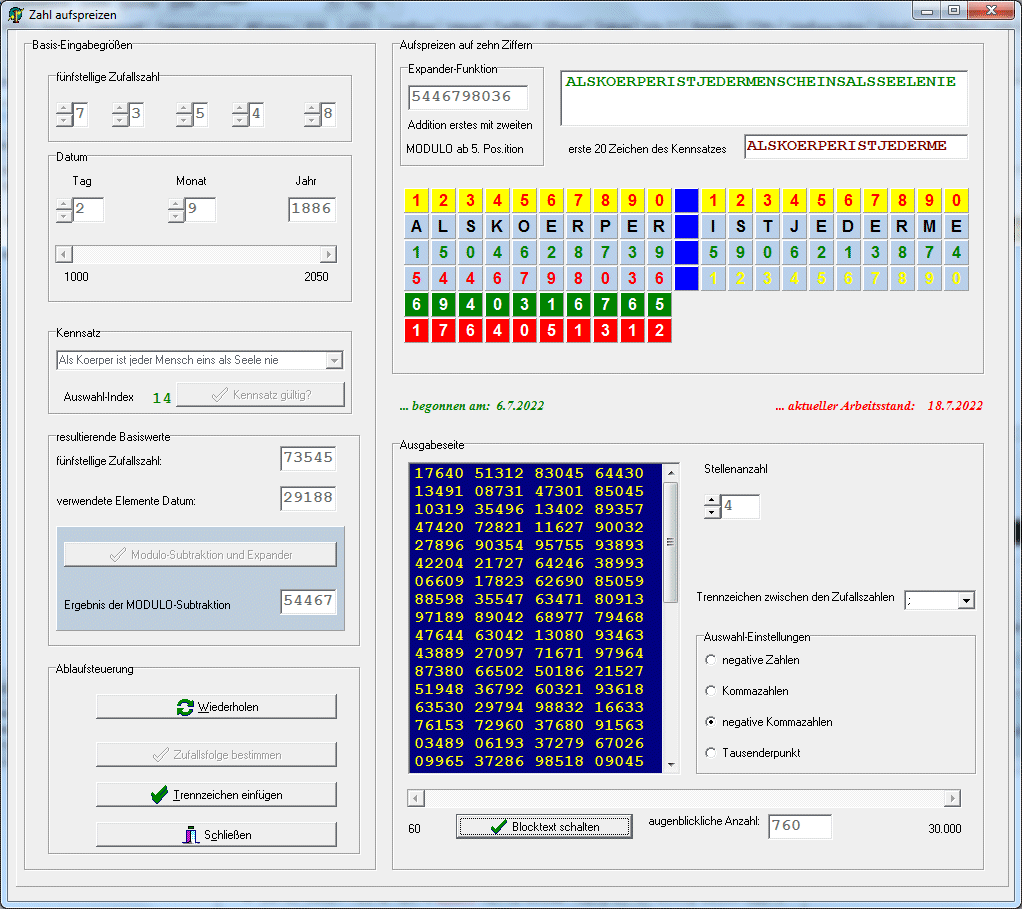
Task: Click the begonnen am 6.7.2022 text
Action: pos(472,406)
